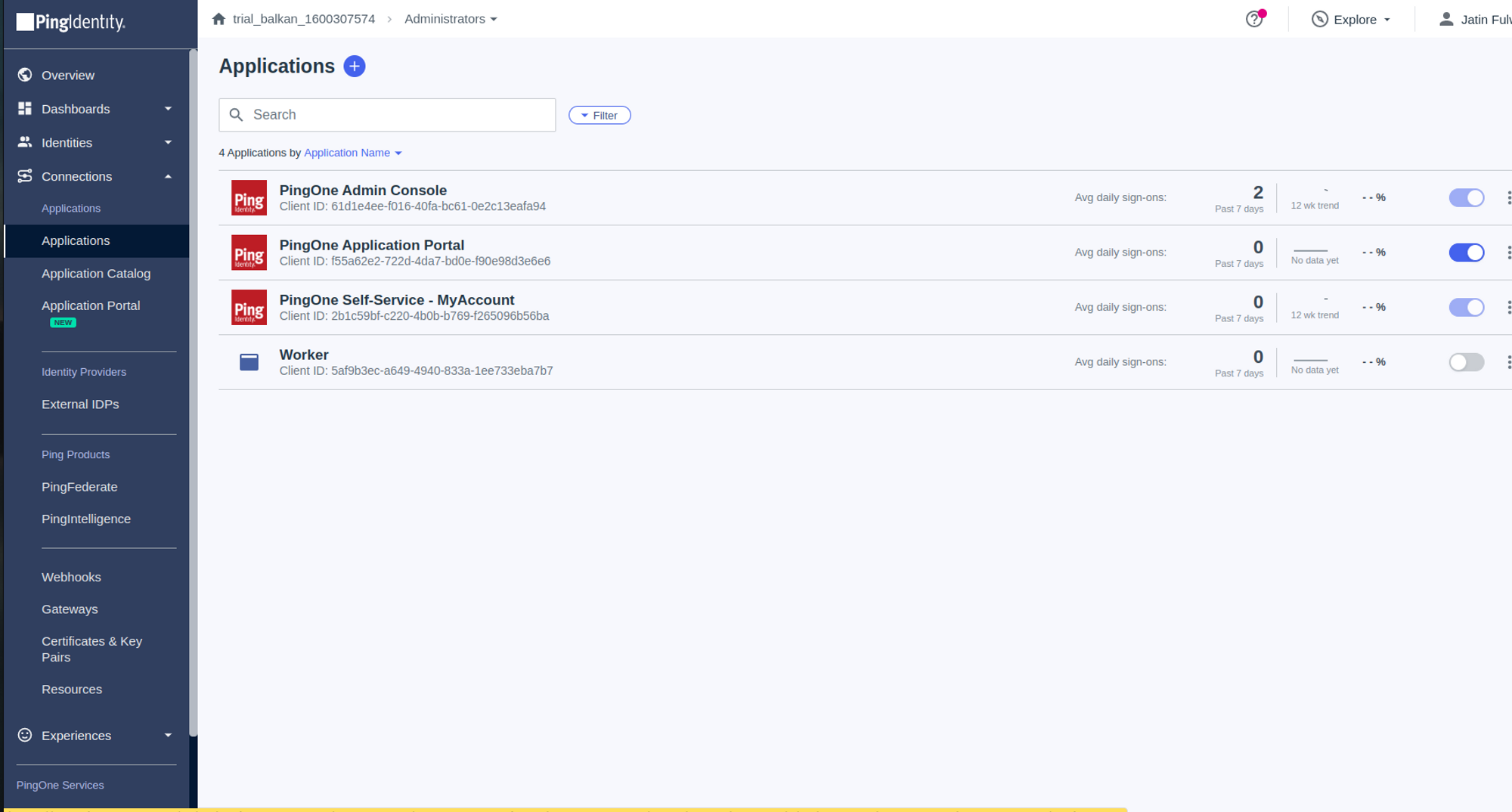Open PingOne Application Portal application
The width and height of the screenshot is (1512, 812).
tap(372, 245)
